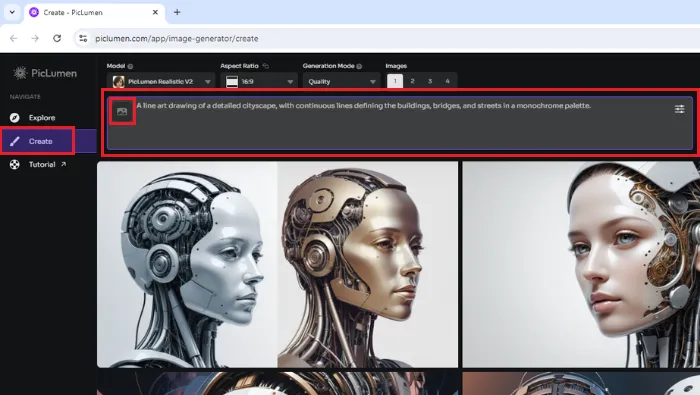Open the golden robot head image
Screen dimensions: 700x395
[367, 264]
